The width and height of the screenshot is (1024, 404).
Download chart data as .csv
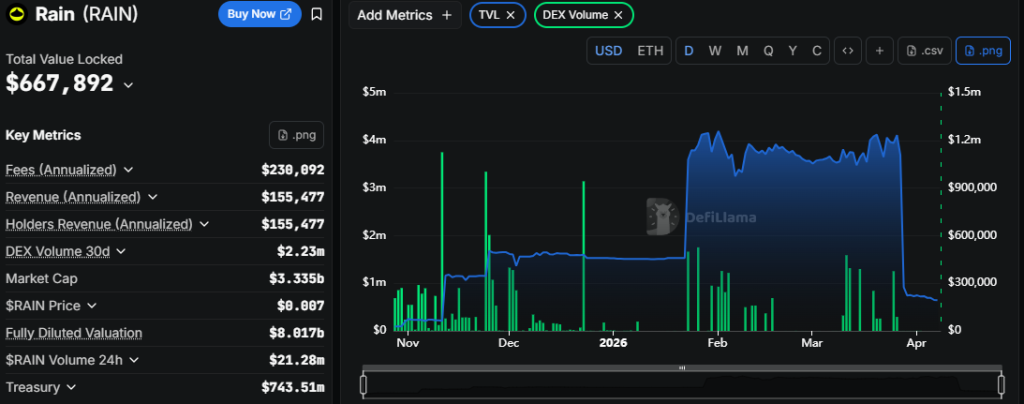coord(925,51)
